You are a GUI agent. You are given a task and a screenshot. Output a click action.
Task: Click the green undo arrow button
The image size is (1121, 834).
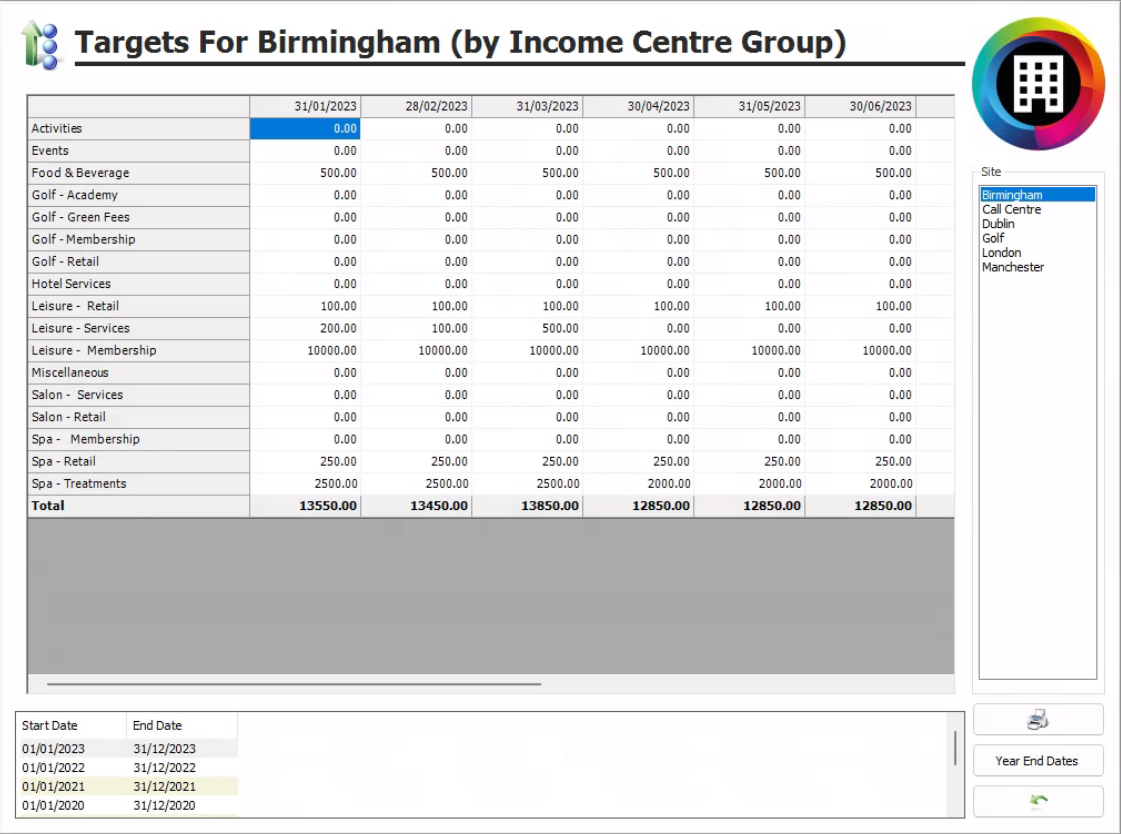1037,800
